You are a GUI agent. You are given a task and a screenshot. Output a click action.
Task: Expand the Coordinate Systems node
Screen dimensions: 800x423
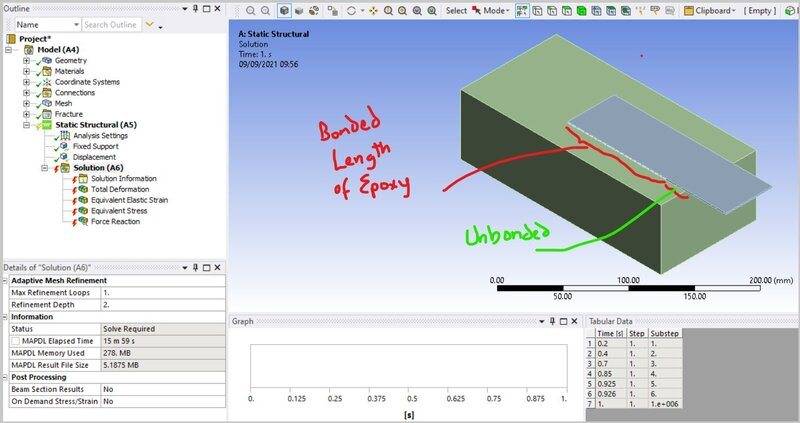pyautogui.click(x=26, y=82)
